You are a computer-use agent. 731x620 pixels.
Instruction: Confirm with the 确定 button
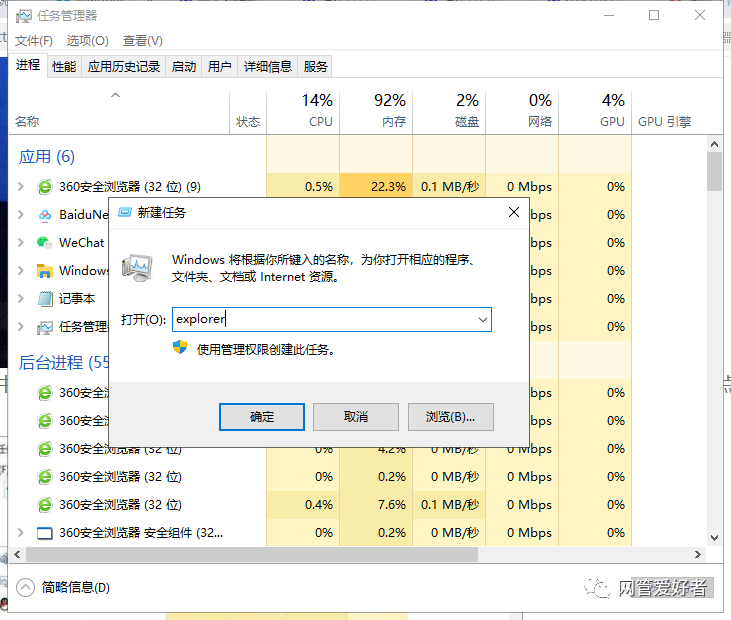[x=262, y=417]
